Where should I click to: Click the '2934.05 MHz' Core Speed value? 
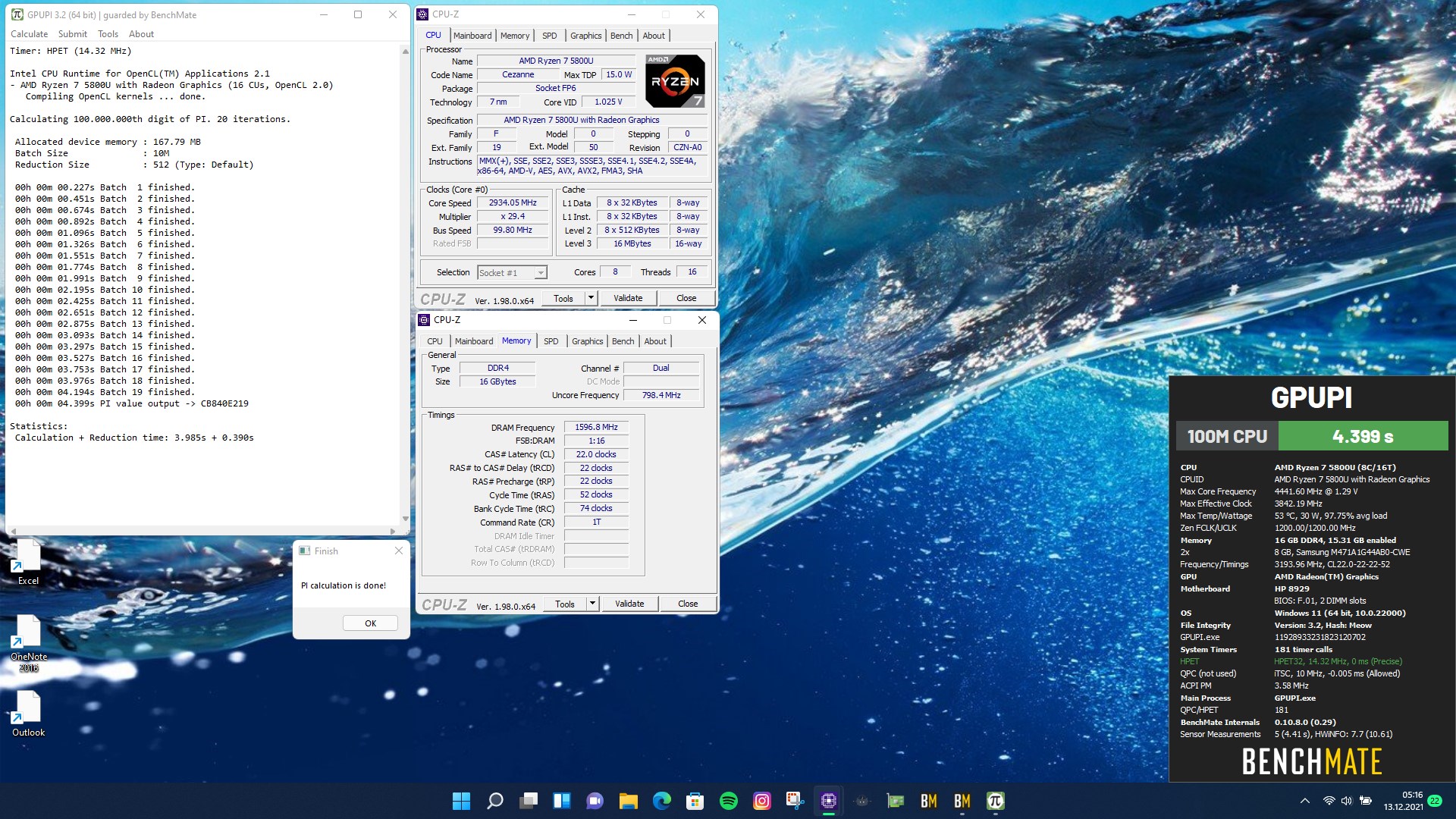tap(513, 202)
